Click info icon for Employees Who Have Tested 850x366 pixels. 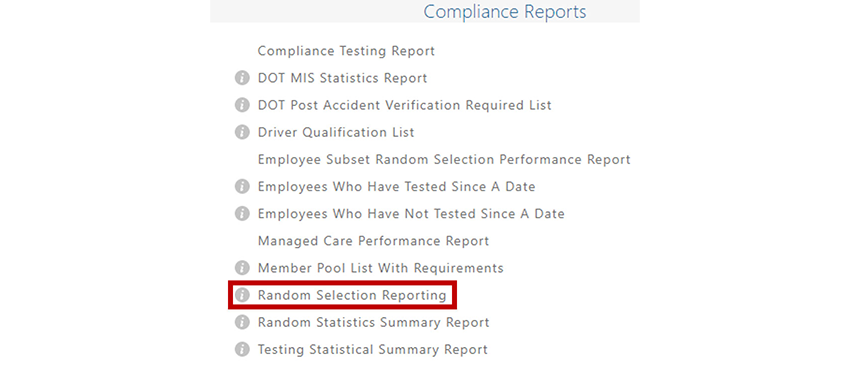pyautogui.click(x=242, y=187)
